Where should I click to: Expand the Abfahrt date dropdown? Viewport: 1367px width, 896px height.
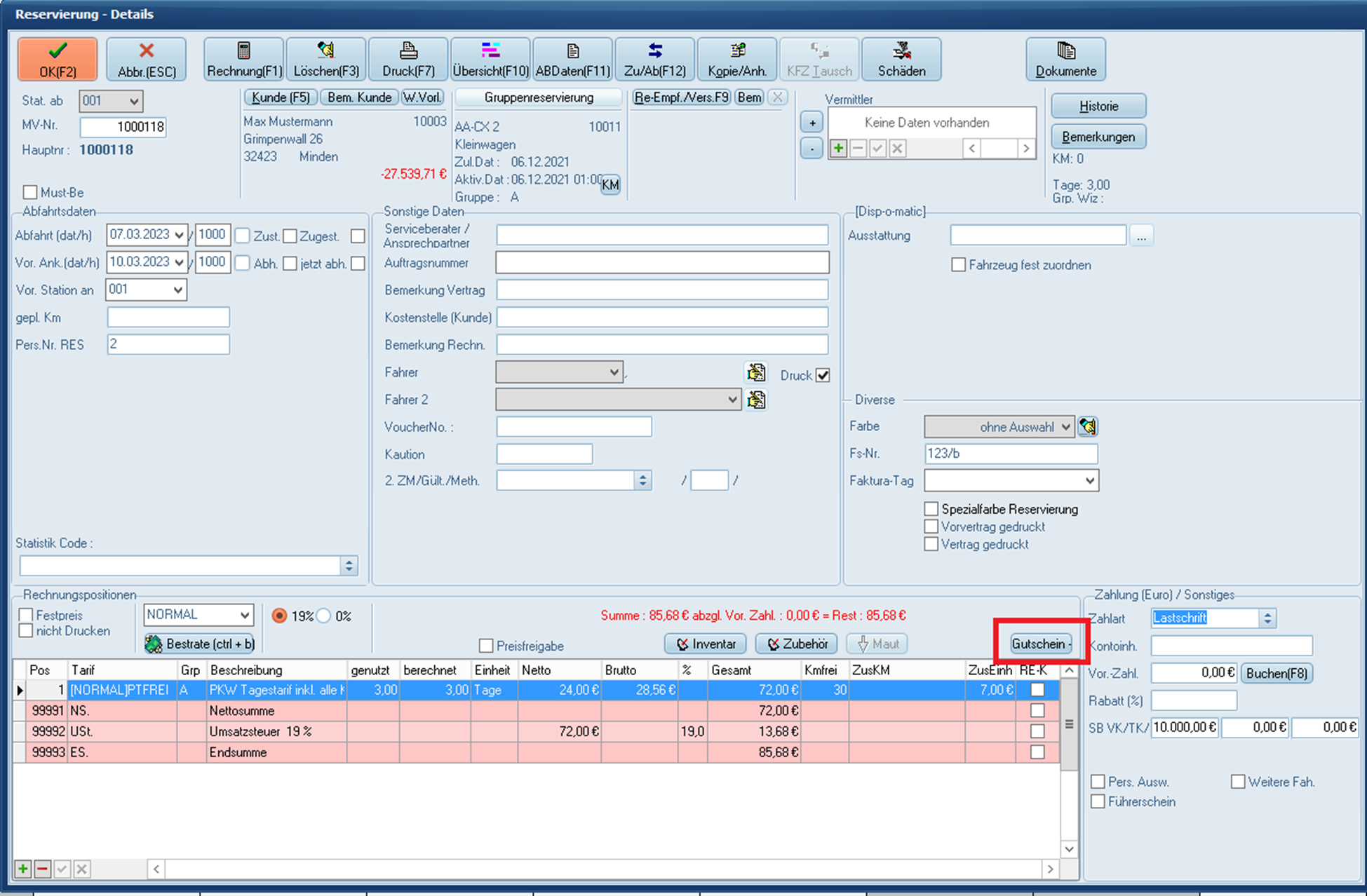pos(180,235)
